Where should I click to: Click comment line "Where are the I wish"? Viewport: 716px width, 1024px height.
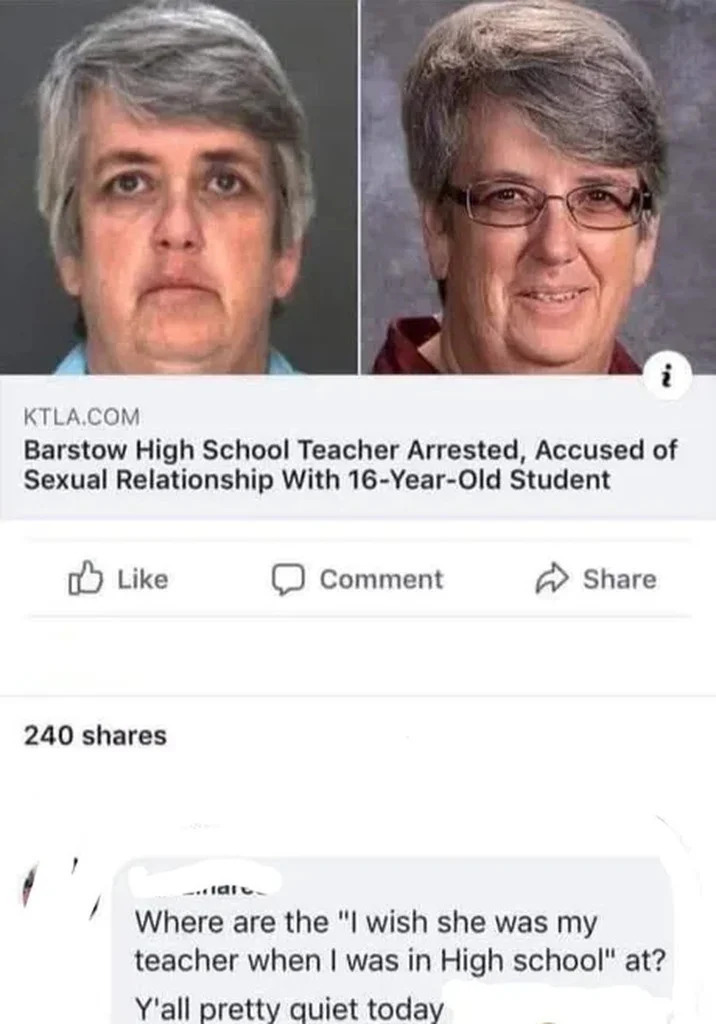(366, 923)
